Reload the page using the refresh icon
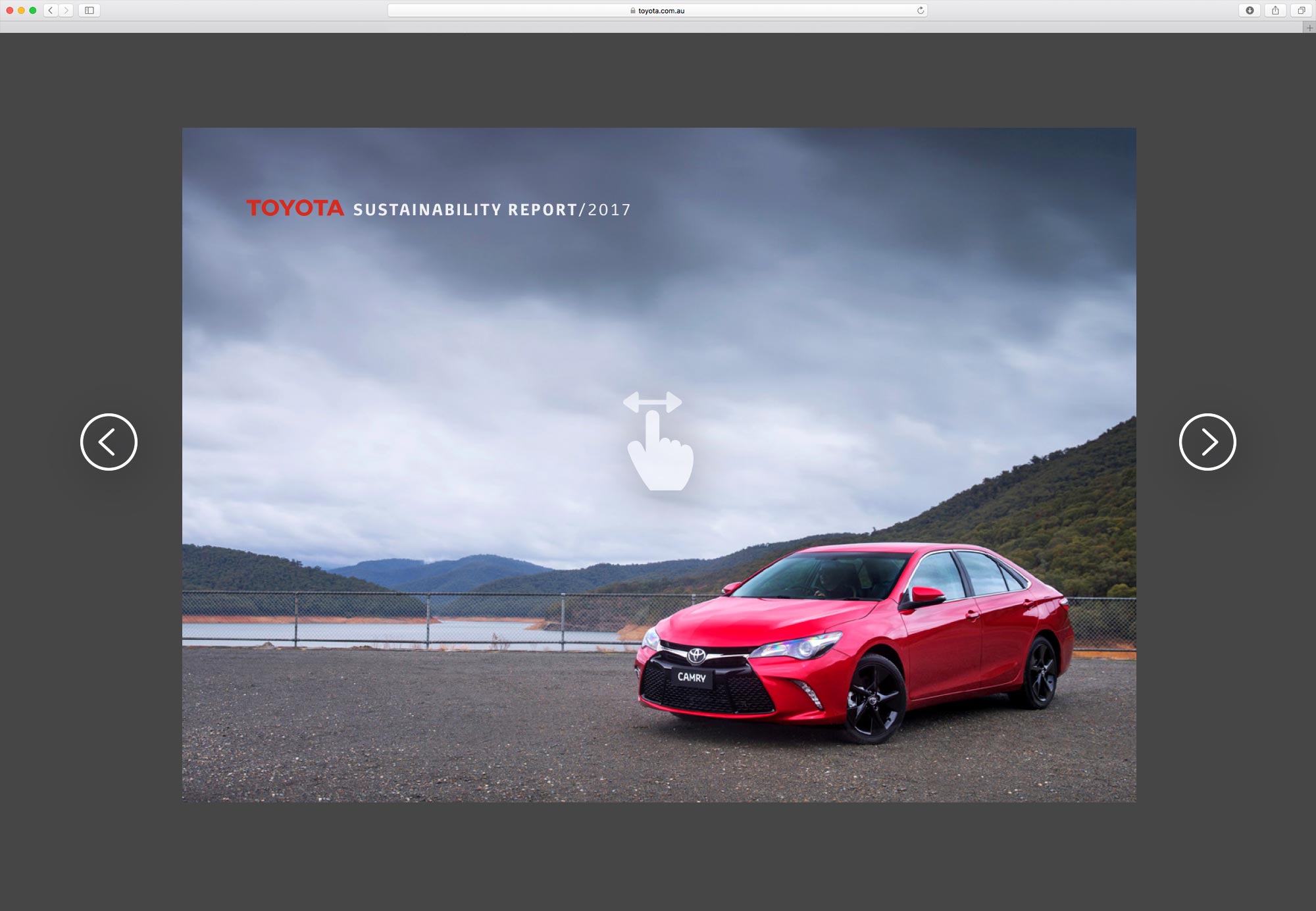 click(921, 11)
